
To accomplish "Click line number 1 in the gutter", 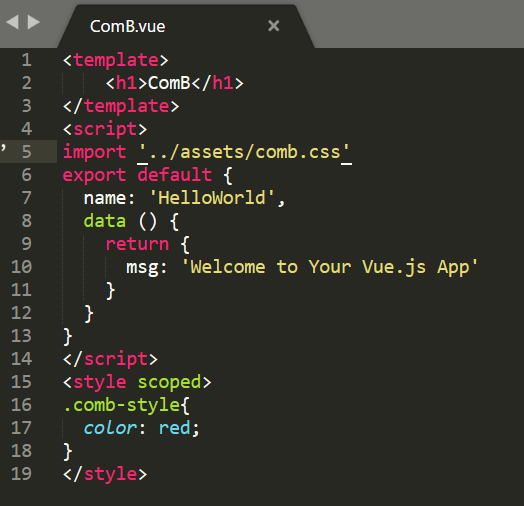I will tap(27, 60).
